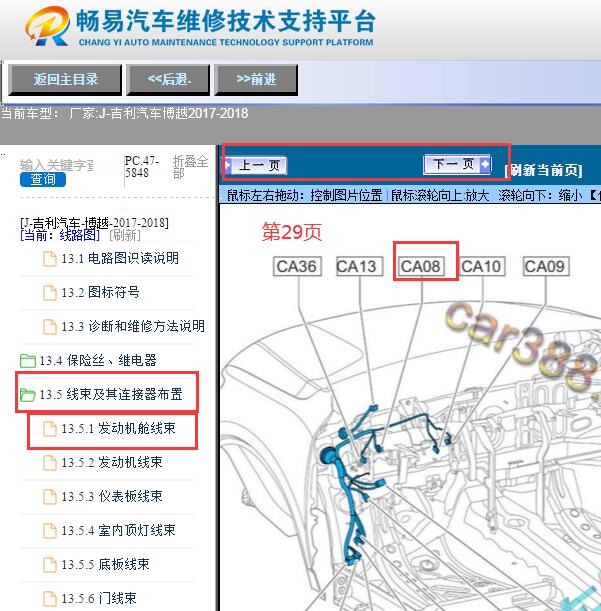601x611 pixels.
Task: Select 13.5.2 发动机线束
Action: 112,462
